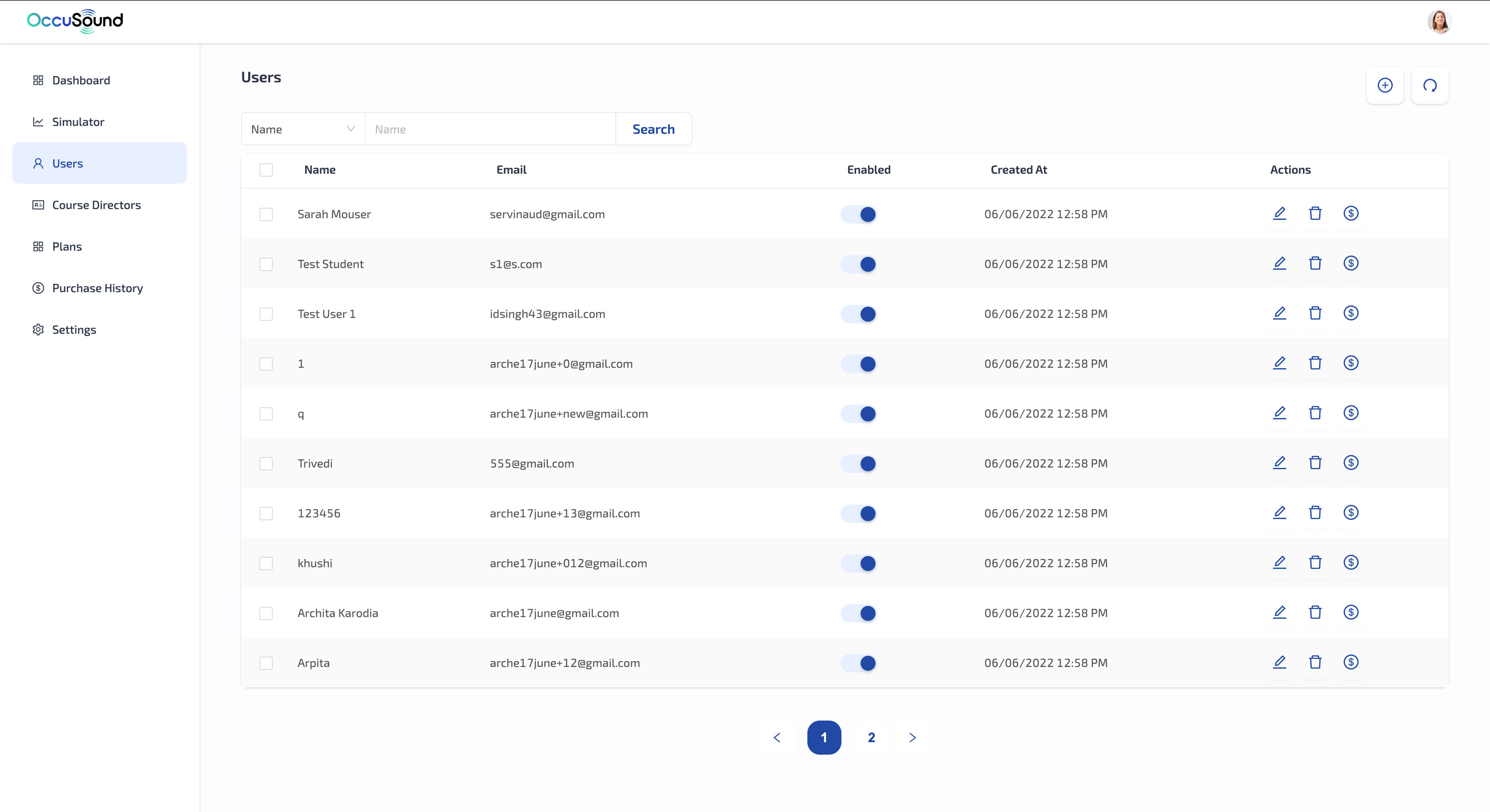Edit Trivedi user
Viewport: 1490px width, 812px height.
1280,463
